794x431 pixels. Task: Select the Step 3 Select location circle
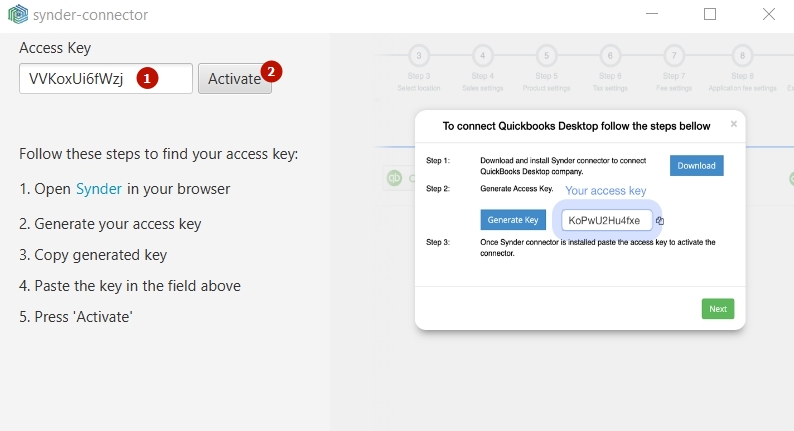pos(419,56)
